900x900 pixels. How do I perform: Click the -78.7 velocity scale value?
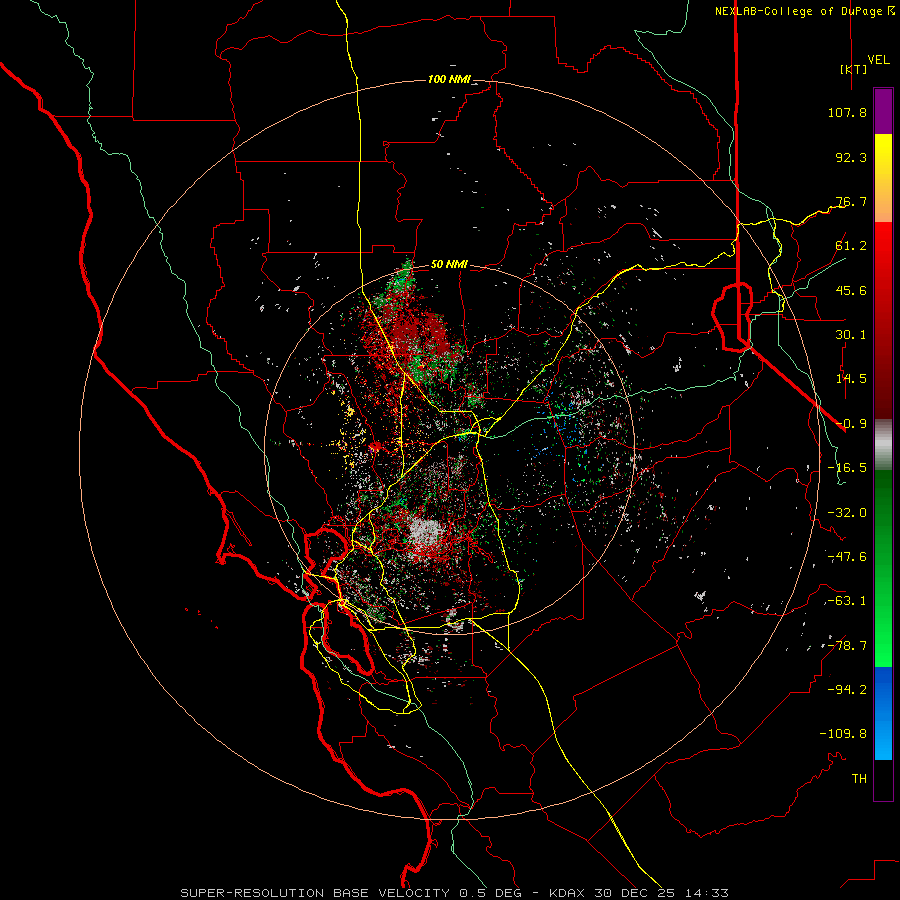(x=847, y=646)
